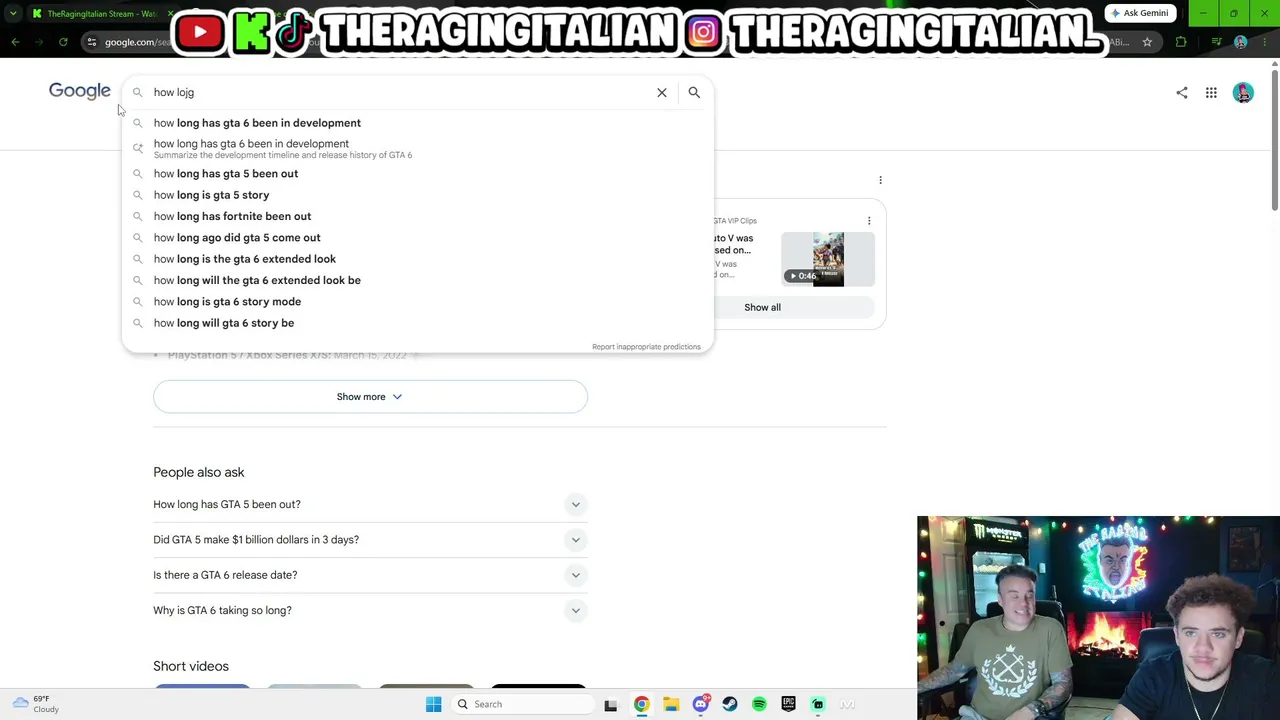This screenshot has width=1280, height=720.
Task: Click the browser back arrow
Action: (15, 42)
